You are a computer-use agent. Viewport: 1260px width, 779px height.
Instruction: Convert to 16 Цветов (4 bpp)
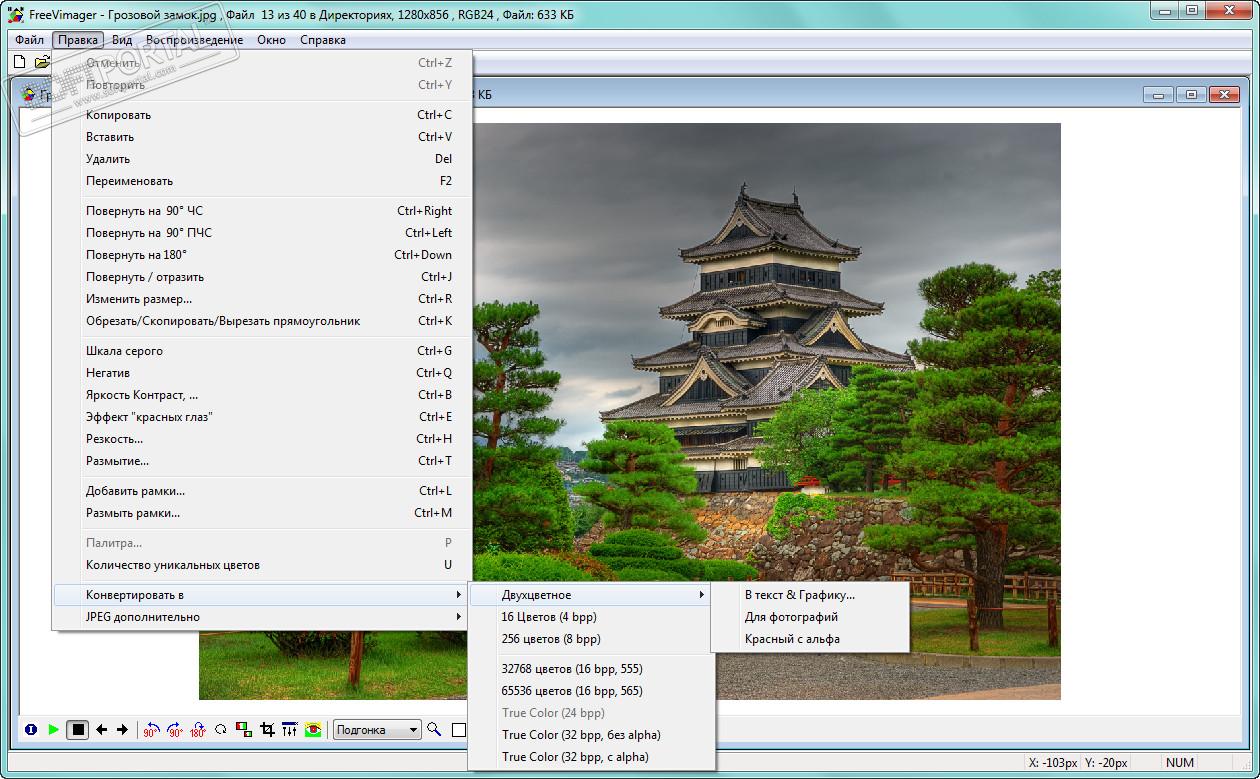click(590, 617)
